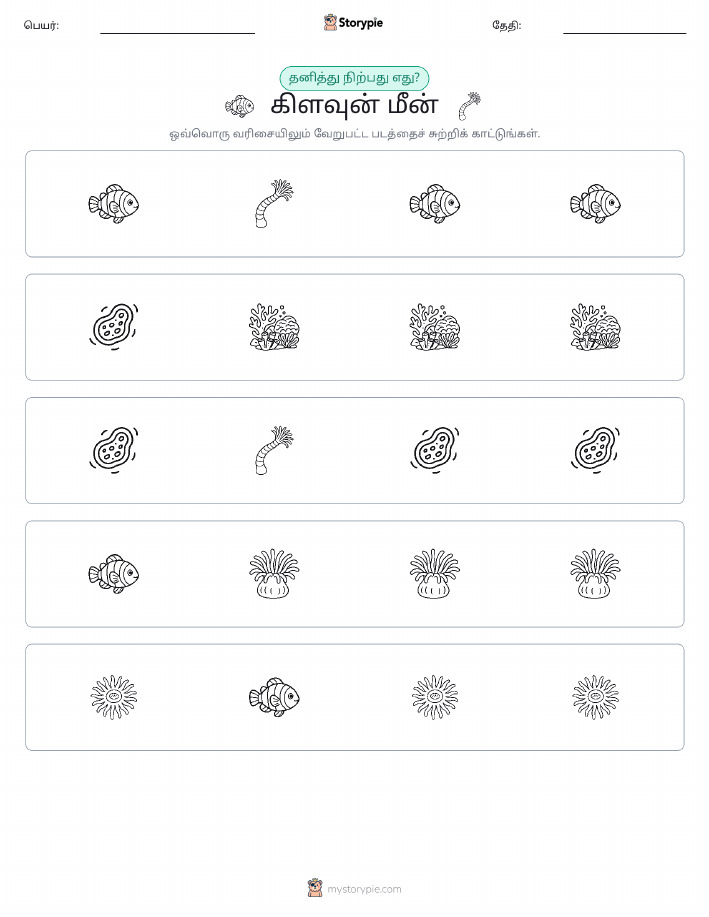This screenshot has width=709, height=917.
Task: Click the tube anemone beside the title
Action: pyautogui.click(x=469, y=106)
